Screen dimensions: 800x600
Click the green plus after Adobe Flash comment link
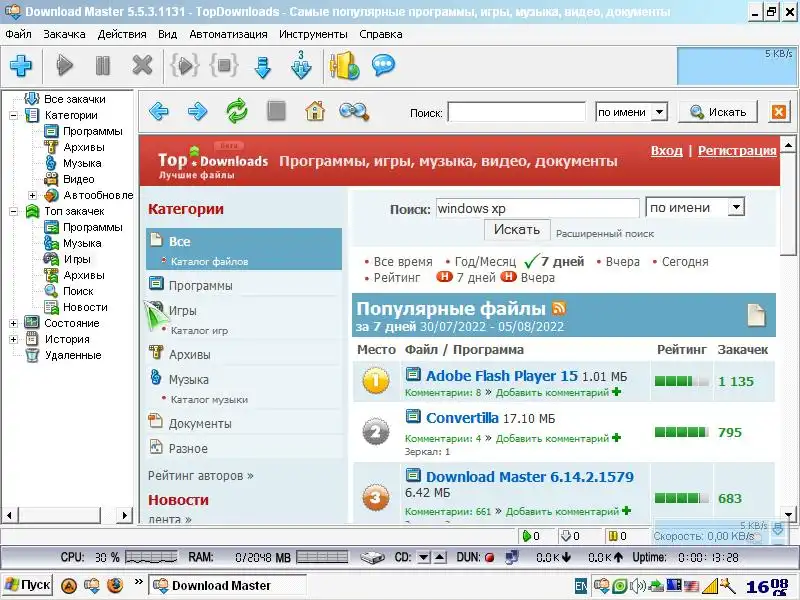tap(616, 392)
